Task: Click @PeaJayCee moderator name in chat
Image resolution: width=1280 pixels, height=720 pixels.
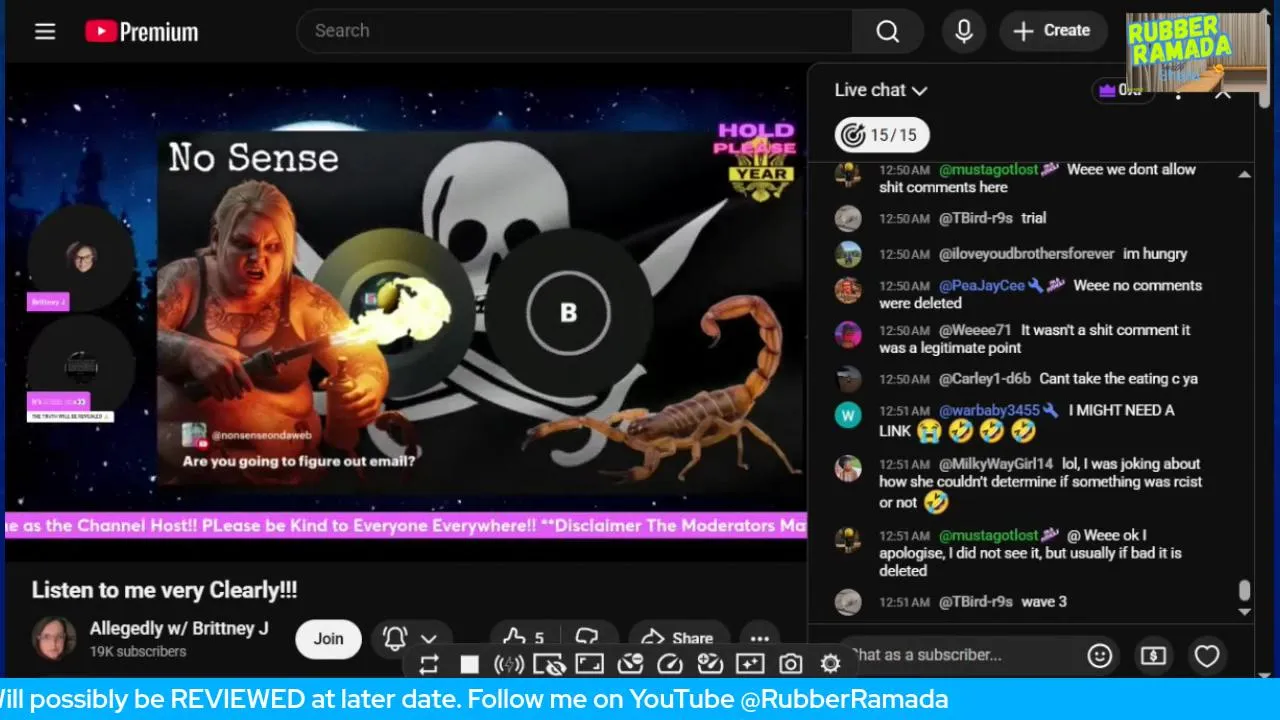Action: click(982, 286)
